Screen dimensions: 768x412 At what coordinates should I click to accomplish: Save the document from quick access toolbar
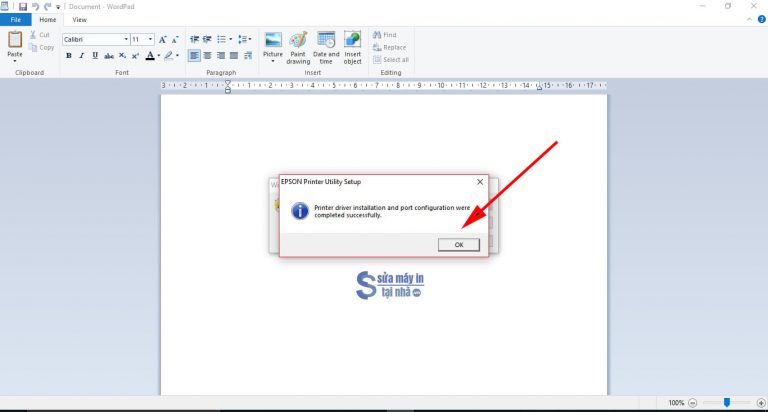point(22,6)
